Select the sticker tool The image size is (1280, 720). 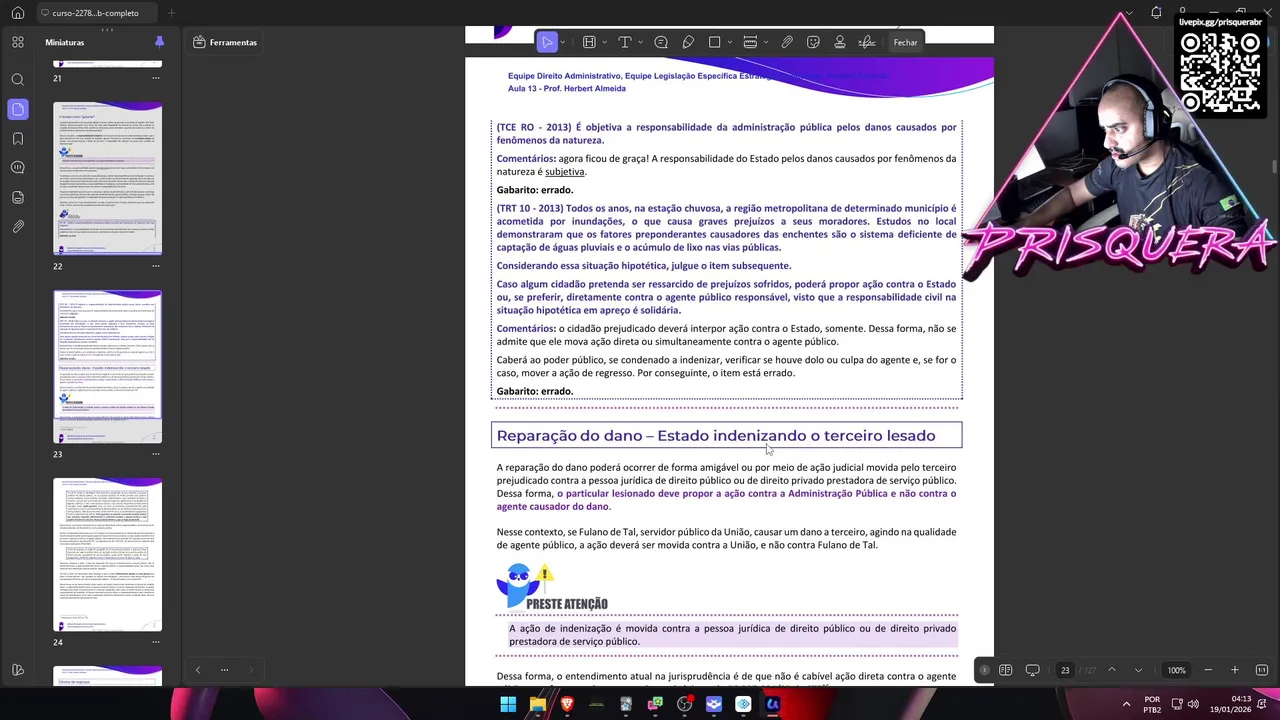[x=813, y=42]
